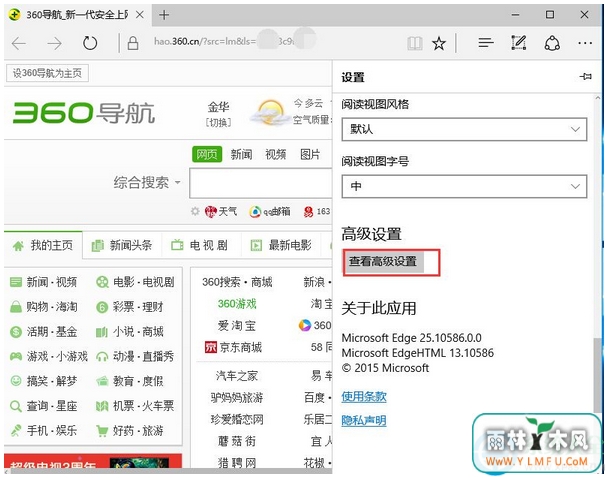This screenshot has height=478, width=607.
Task: Select the 网页 search tab
Action: 207,154
